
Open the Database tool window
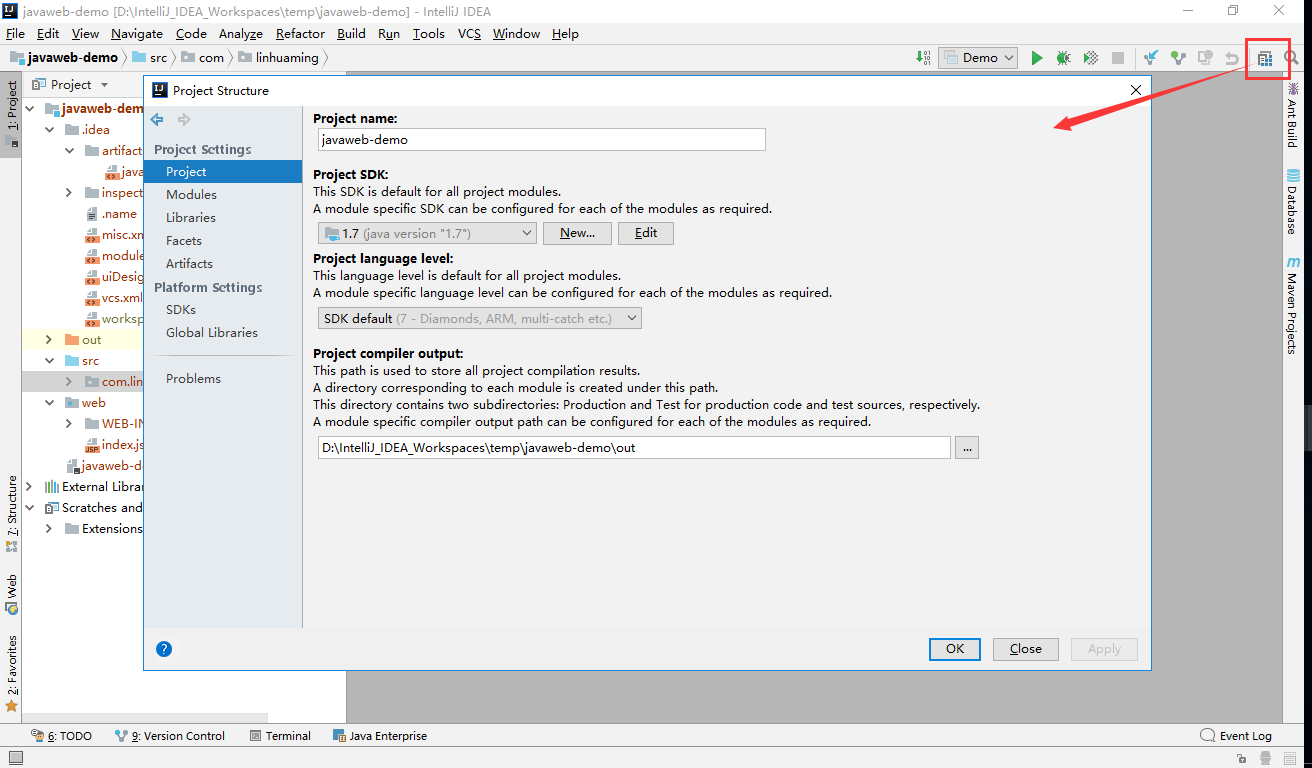[1292, 202]
